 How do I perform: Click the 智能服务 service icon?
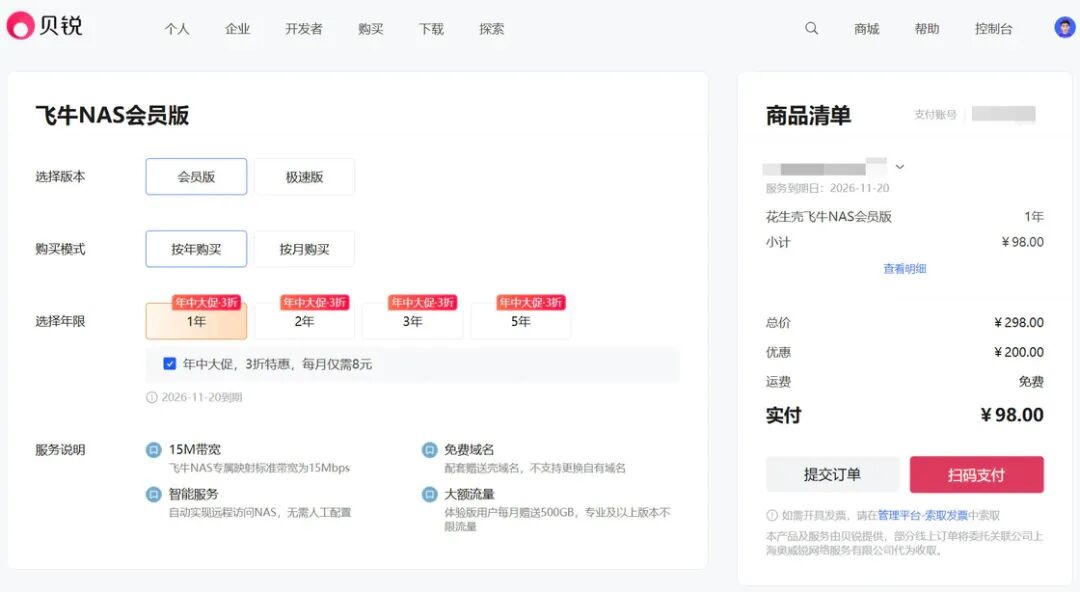point(154,494)
